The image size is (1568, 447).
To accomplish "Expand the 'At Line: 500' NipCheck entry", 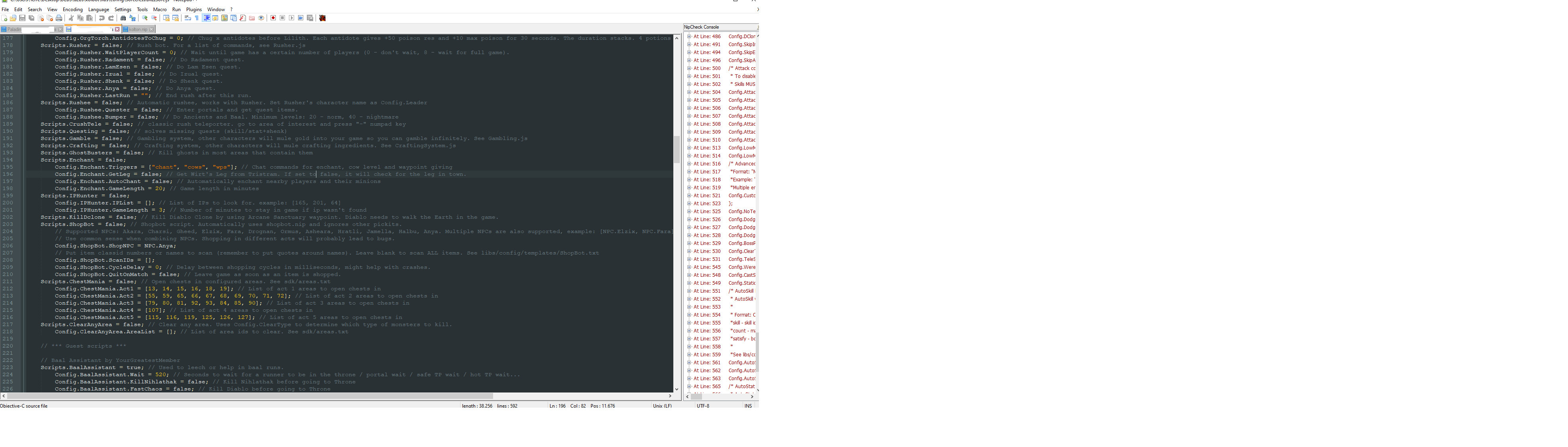I will (x=688, y=68).
